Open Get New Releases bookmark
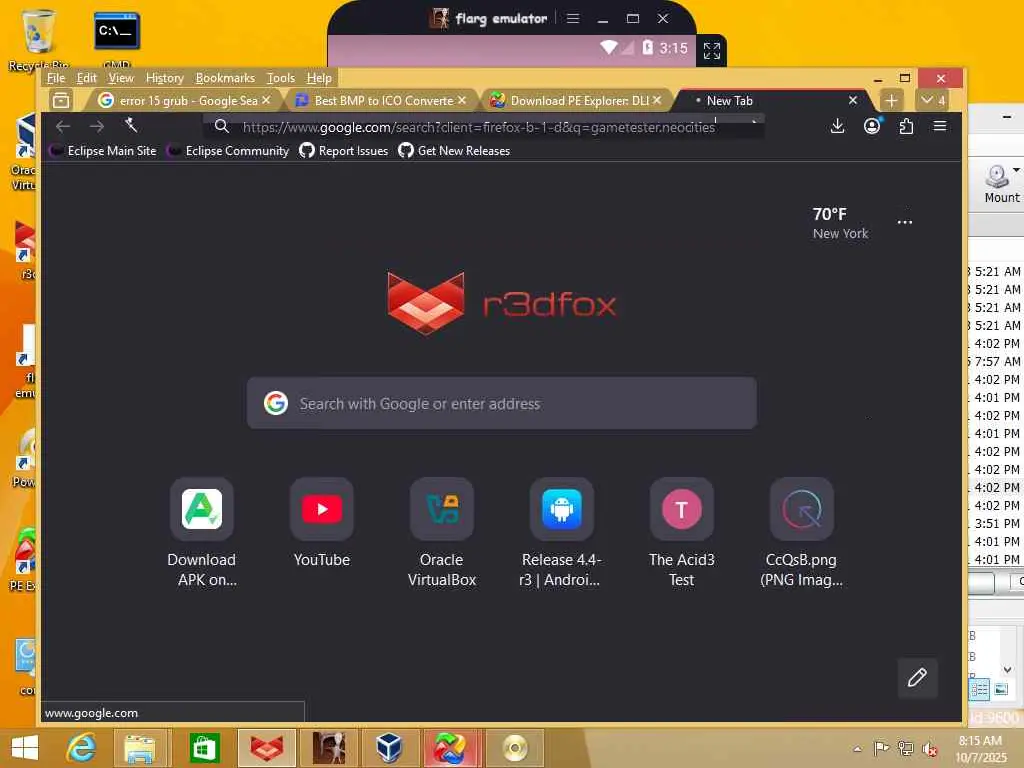 (454, 151)
